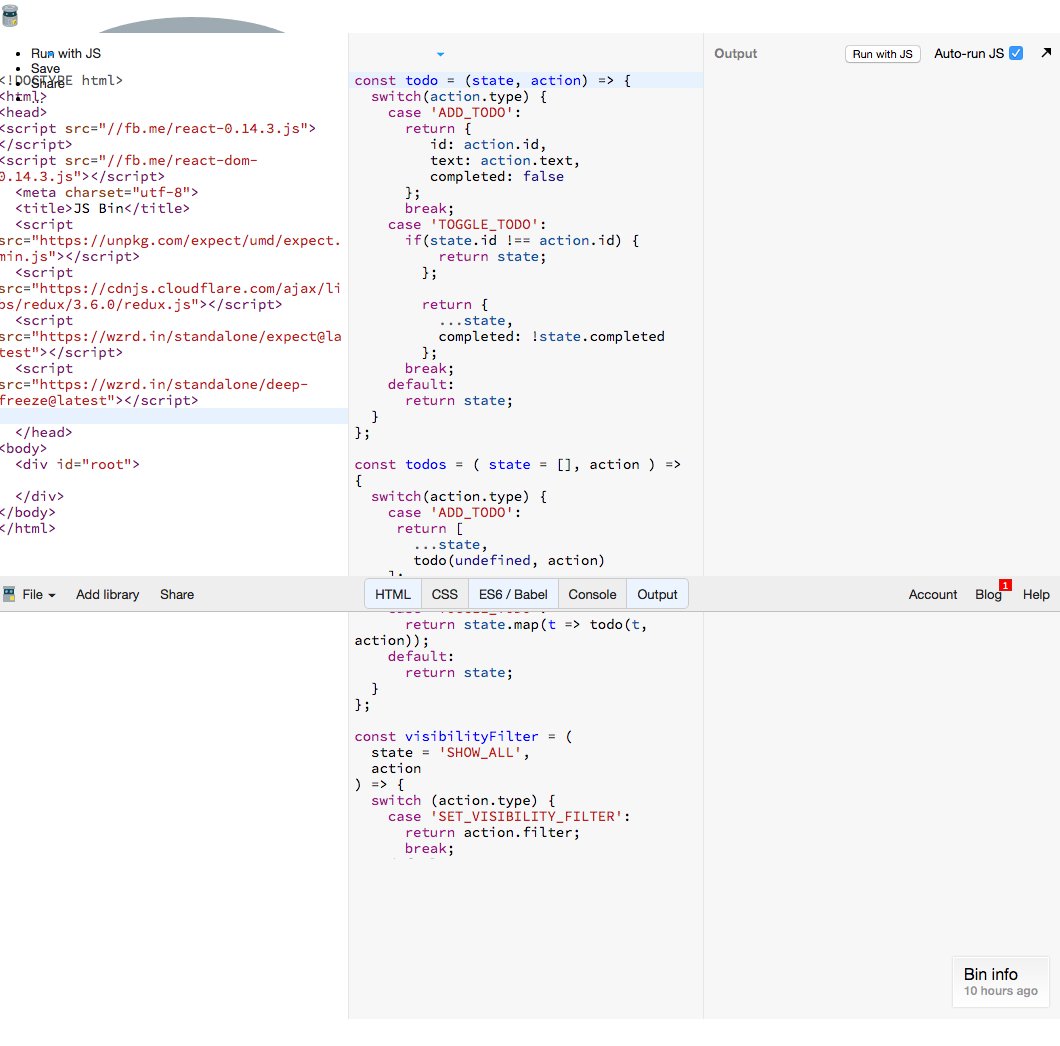Image resolution: width=1060 pixels, height=1046 pixels.
Task: Click the 'Run with JS' list link
Action: (66, 53)
